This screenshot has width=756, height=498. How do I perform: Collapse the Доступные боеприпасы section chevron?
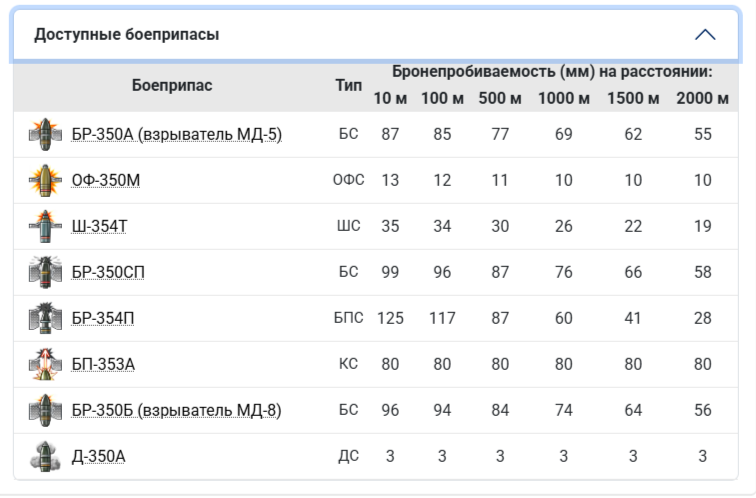click(705, 35)
